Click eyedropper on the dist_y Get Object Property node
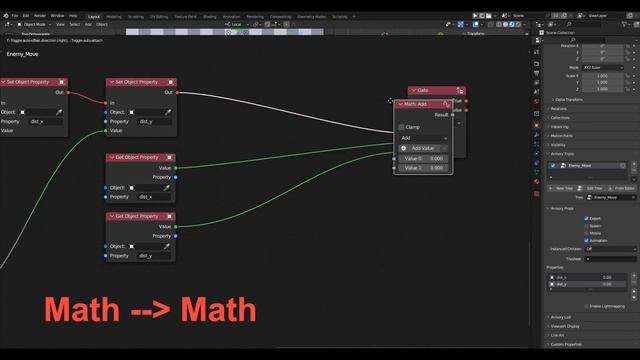Screen dimensions: 640x360 [x=167, y=246]
